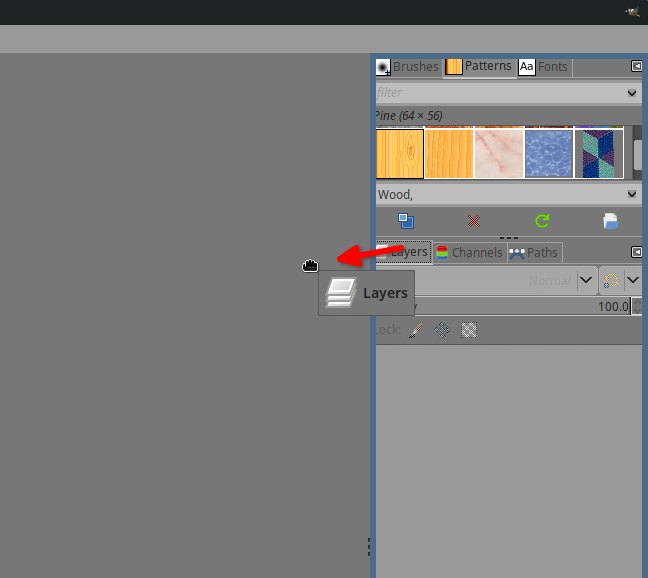Adjust the opacity spinner arrows
Image resolution: width=648 pixels, height=578 pixels.
point(637,306)
